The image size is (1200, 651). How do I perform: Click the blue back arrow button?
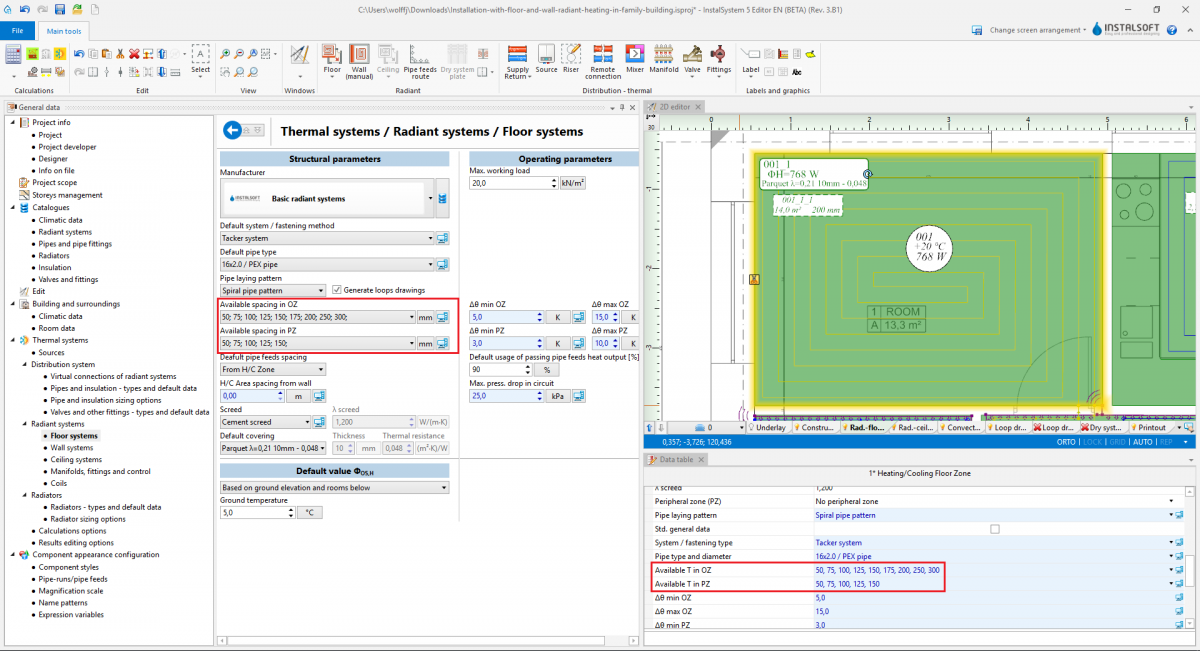234,130
